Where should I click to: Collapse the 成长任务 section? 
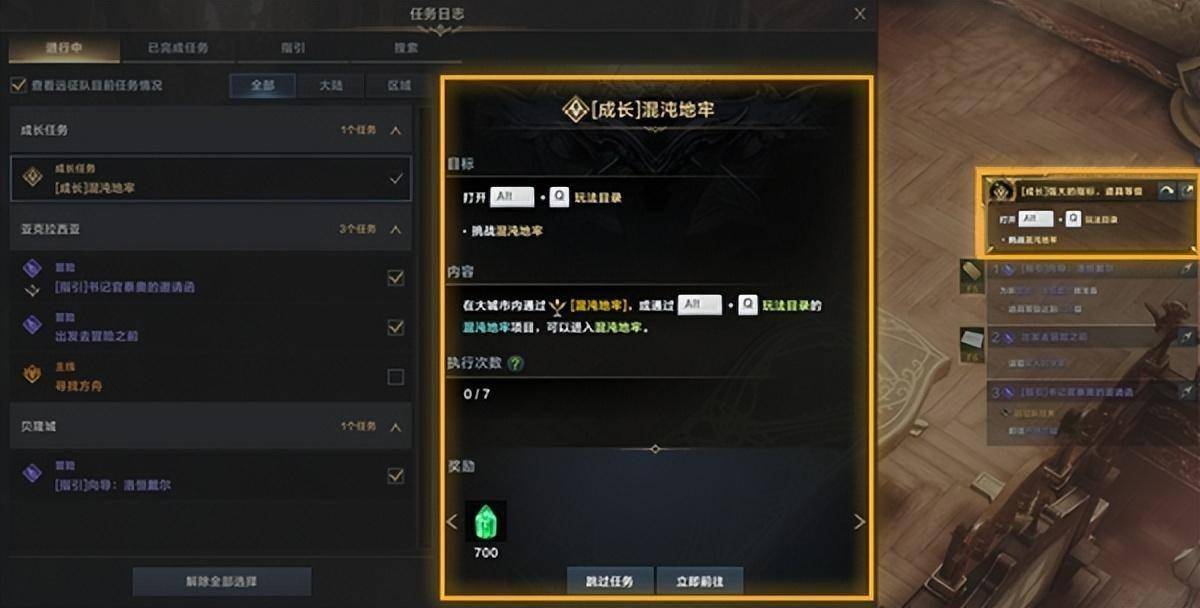tap(395, 130)
